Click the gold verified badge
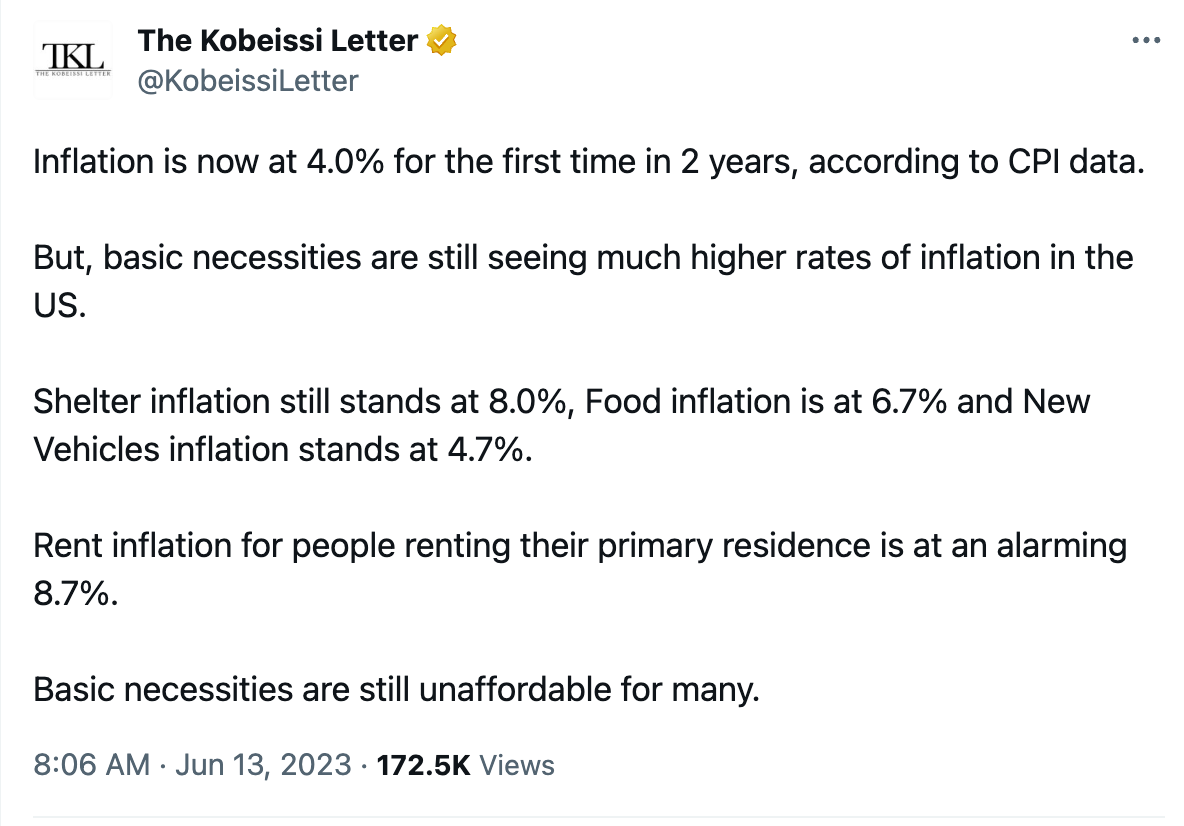Image resolution: width=1184 pixels, height=826 pixels. pos(442,41)
